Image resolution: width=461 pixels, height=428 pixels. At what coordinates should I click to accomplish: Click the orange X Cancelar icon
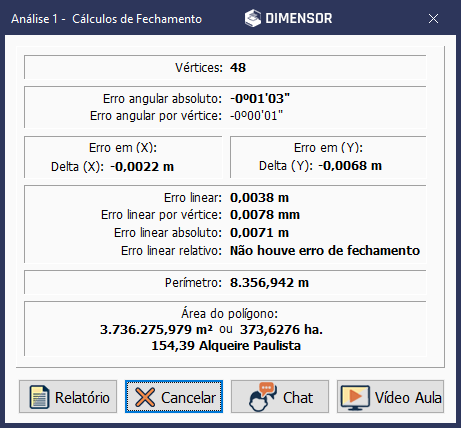(x=145, y=397)
